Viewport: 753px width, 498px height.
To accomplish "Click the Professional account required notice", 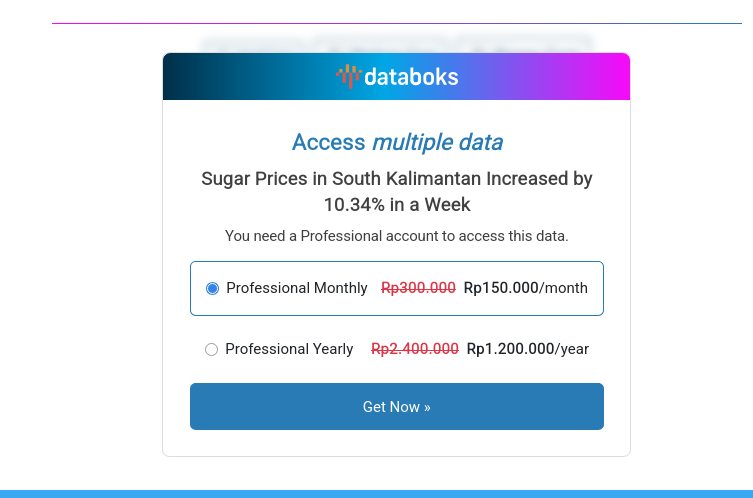I will click(x=397, y=236).
